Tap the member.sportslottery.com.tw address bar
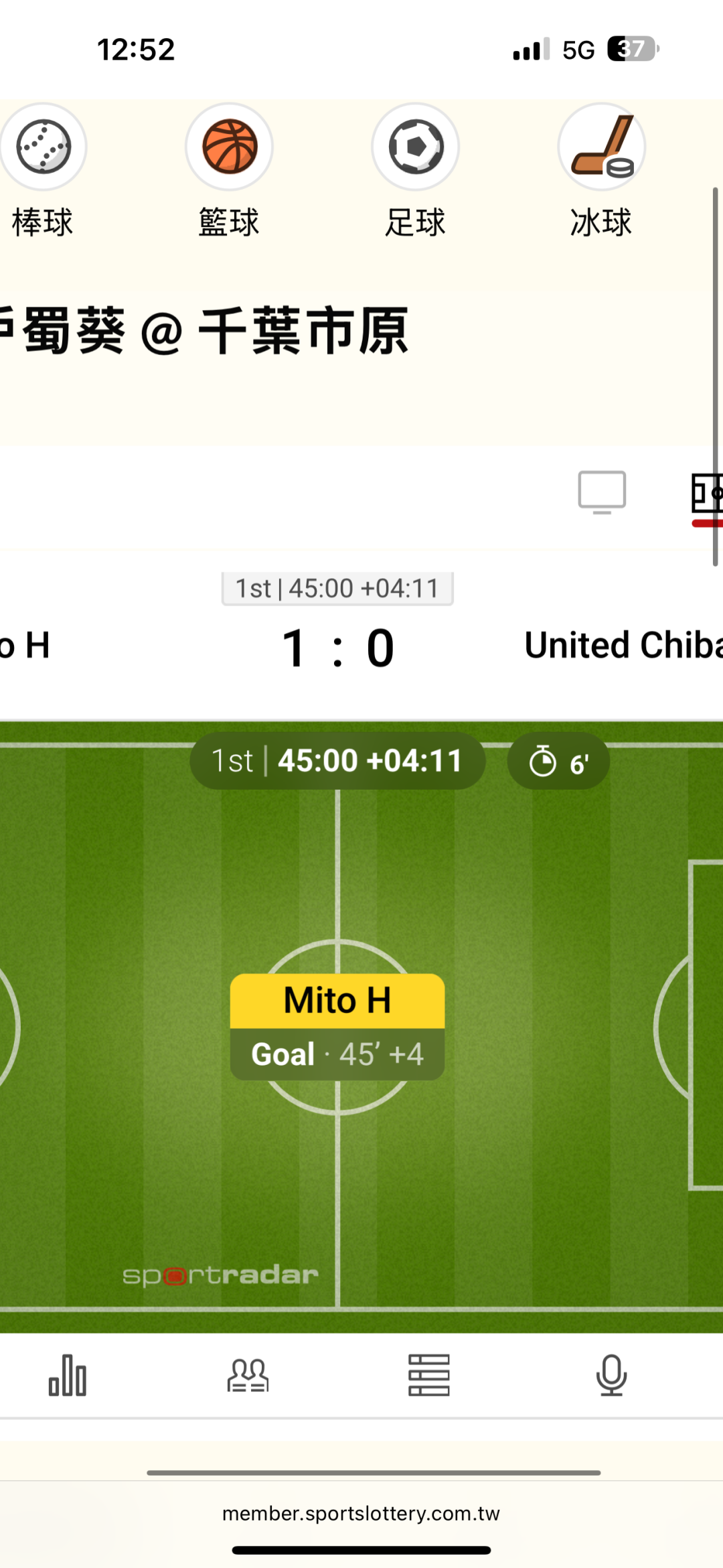Viewport: 723px width, 1568px height. (x=361, y=1513)
